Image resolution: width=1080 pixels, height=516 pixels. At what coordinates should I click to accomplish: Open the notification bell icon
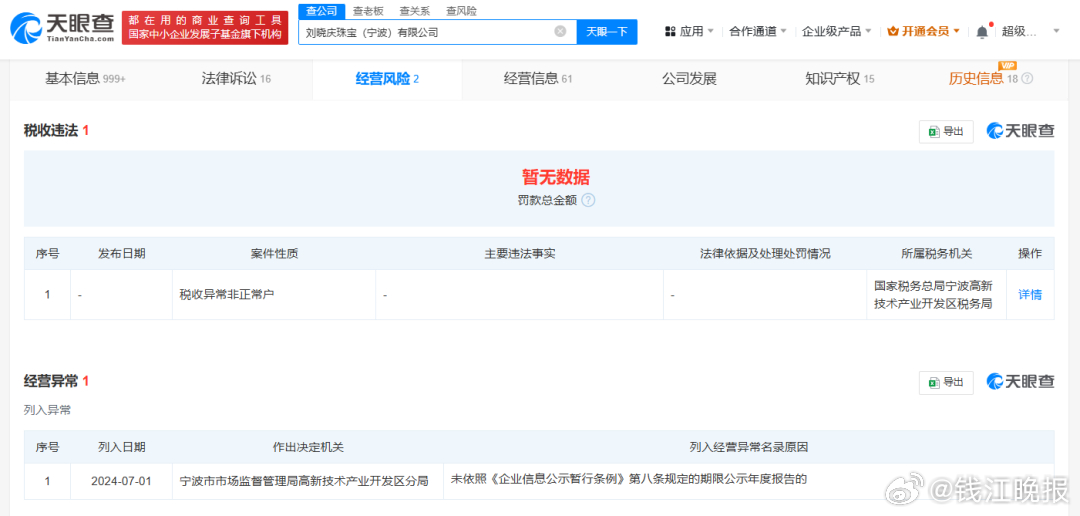982,32
